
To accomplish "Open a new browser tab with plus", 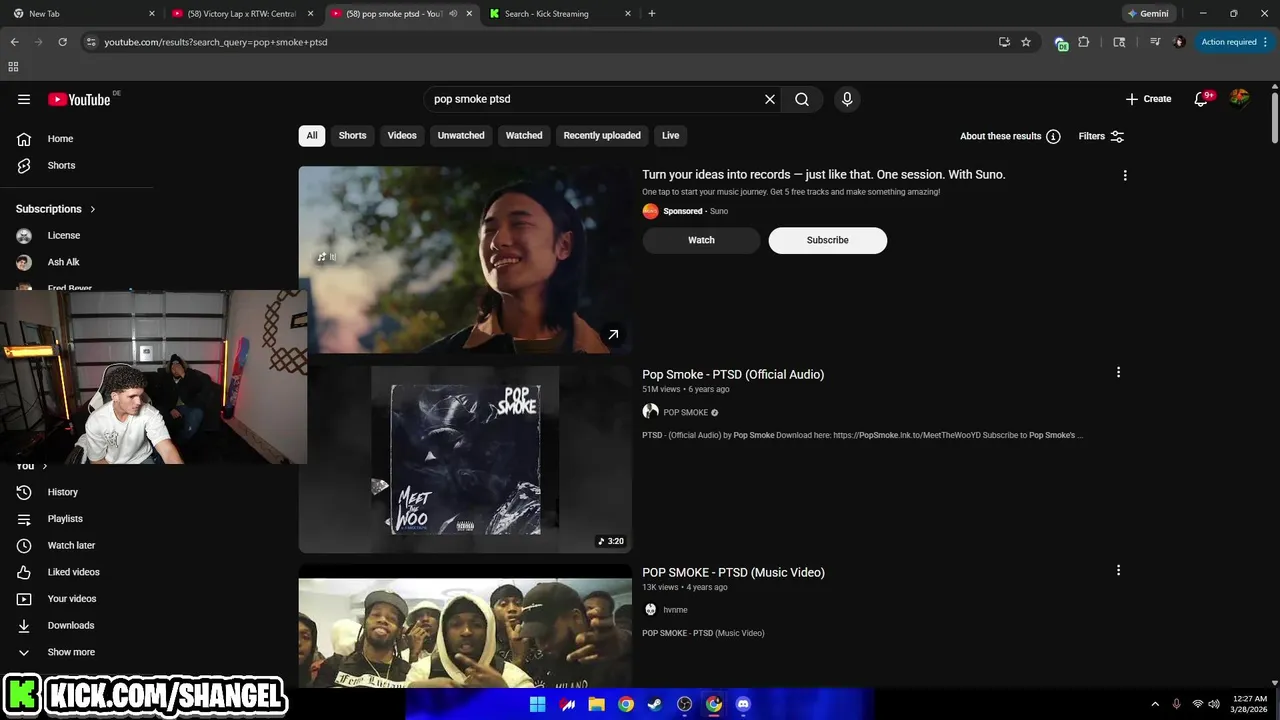I will pos(652,14).
